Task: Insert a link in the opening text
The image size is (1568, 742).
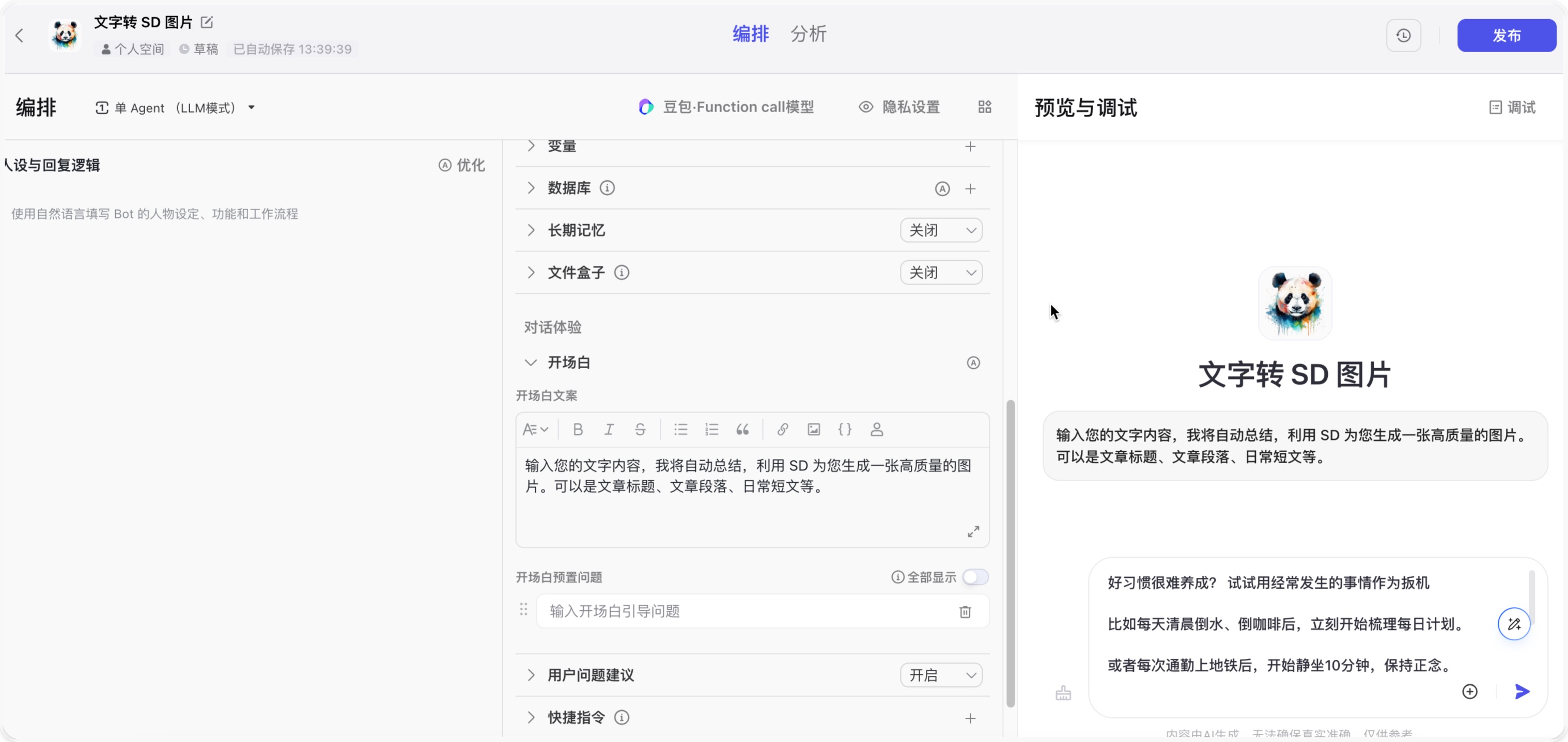Action: pyautogui.click(x=782, y=430)
